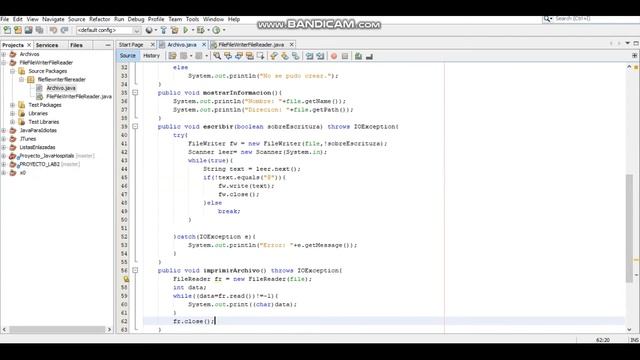Click the editor vertical scrollbar thumb
The width and height of the screenshot is (640, 360).
(629, 228)
